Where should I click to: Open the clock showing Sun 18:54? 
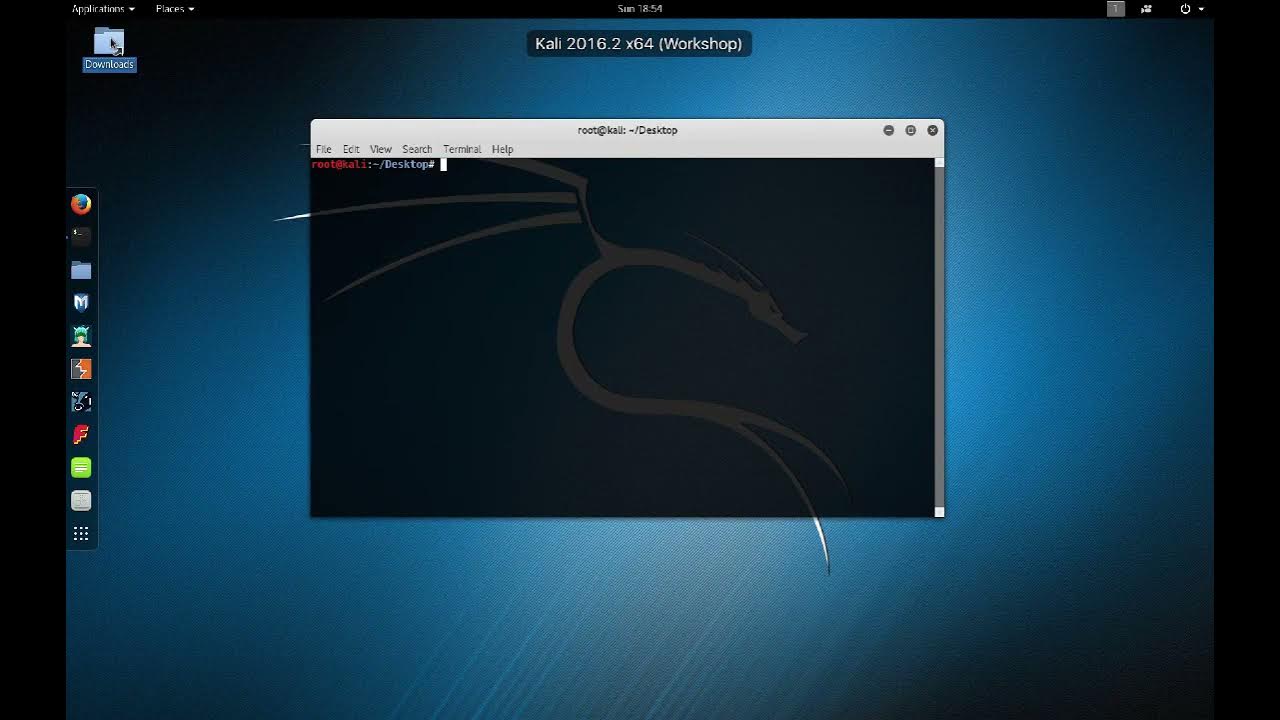coord(640,9)
